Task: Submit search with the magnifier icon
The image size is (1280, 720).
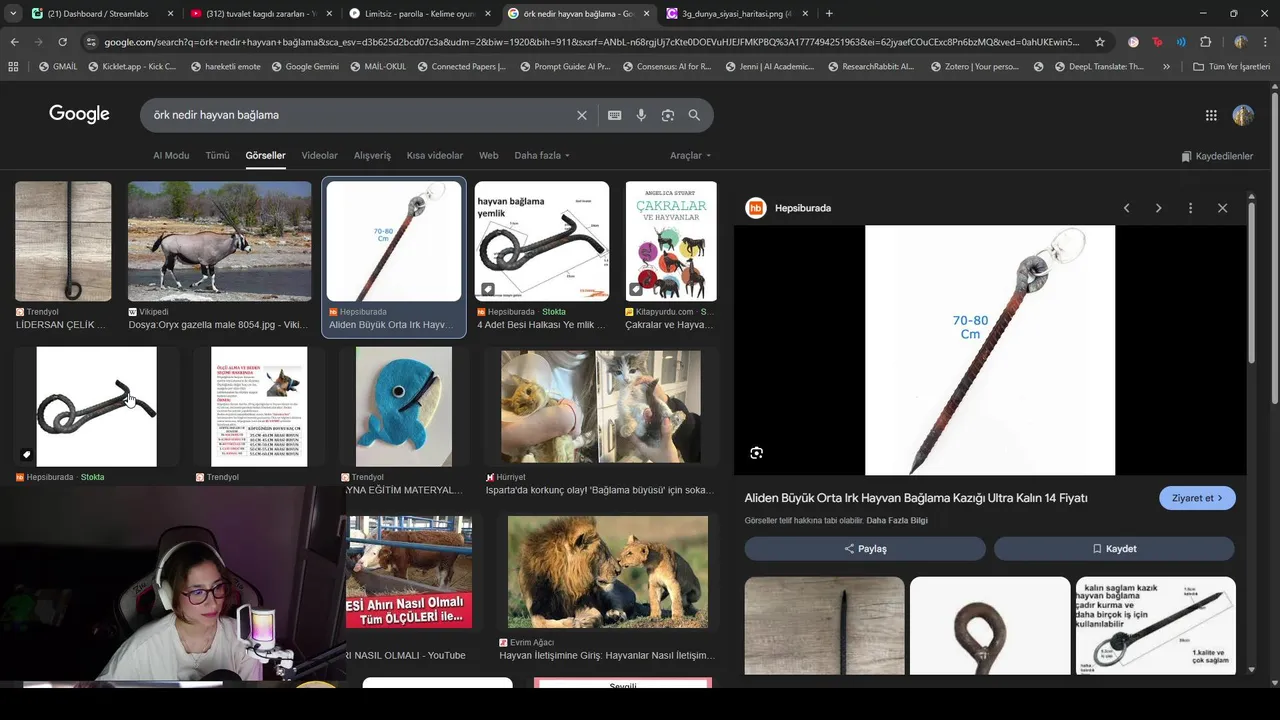Action: [694, 115]
